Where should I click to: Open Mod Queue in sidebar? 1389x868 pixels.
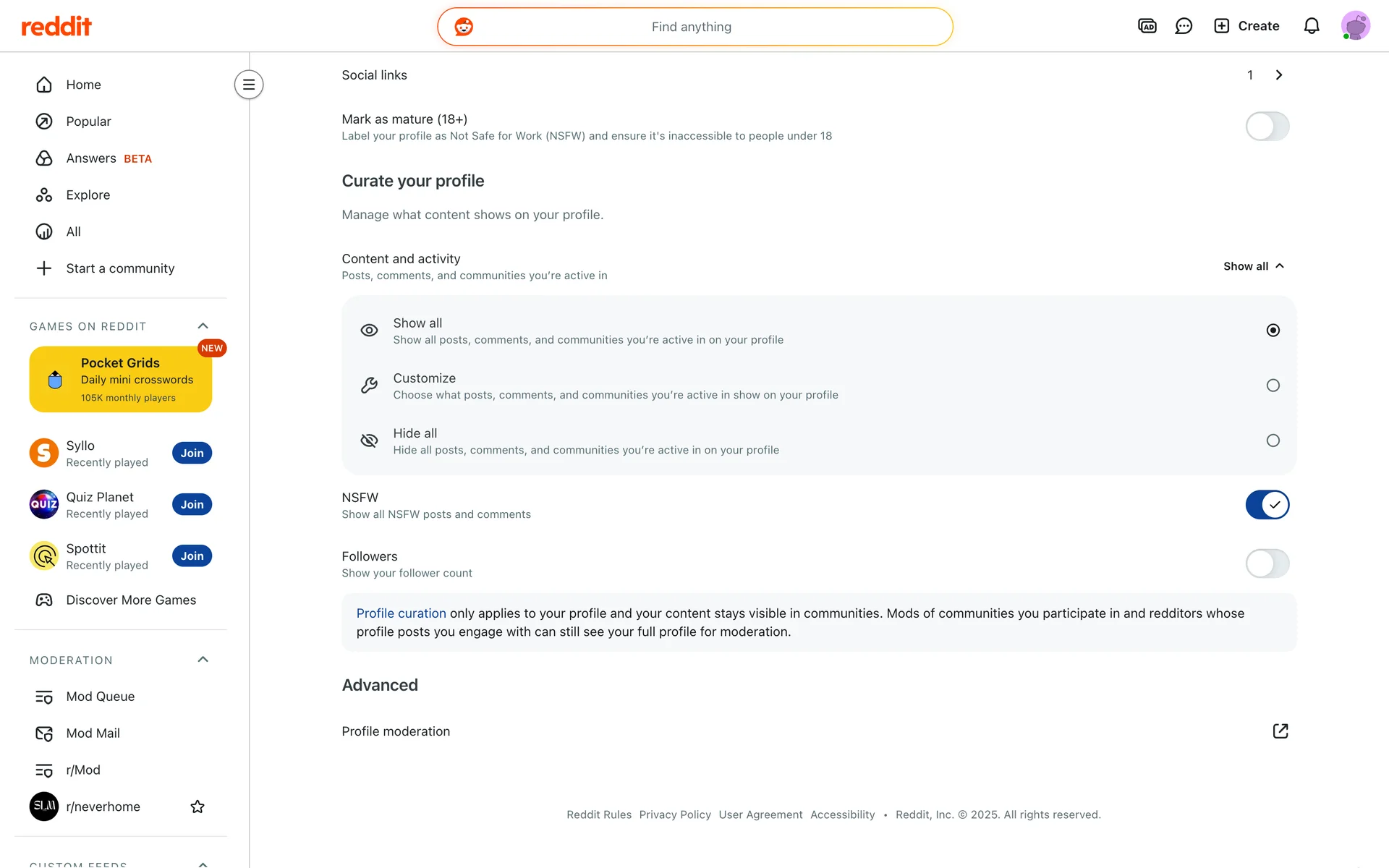(100, 697)
